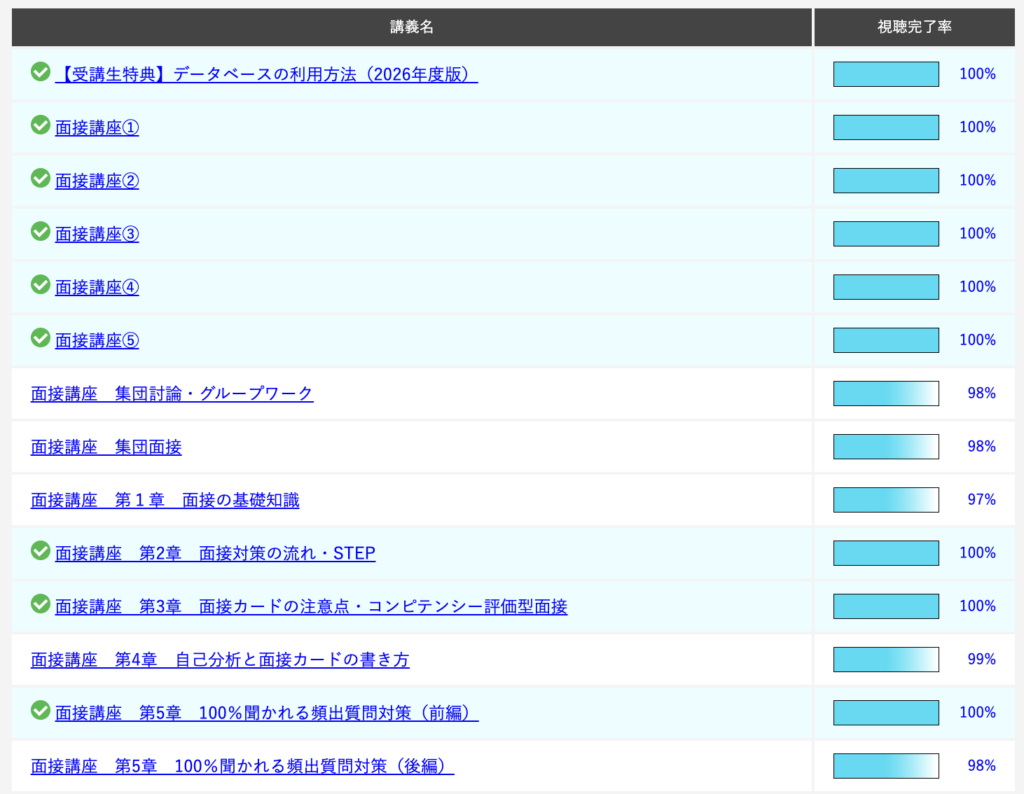Click checkmark beside 第3章 面接カードの注意点
This screenshot has width=1024, height=794.
point(40,604)
